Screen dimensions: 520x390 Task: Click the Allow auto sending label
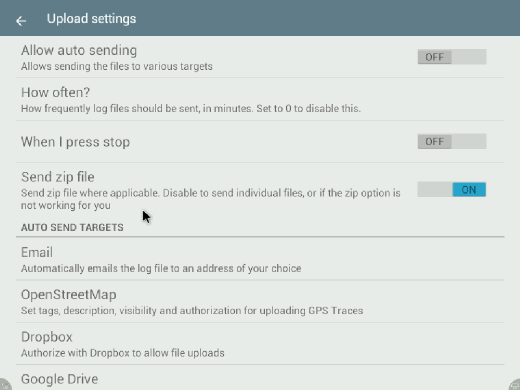click(x=79, y=50)
